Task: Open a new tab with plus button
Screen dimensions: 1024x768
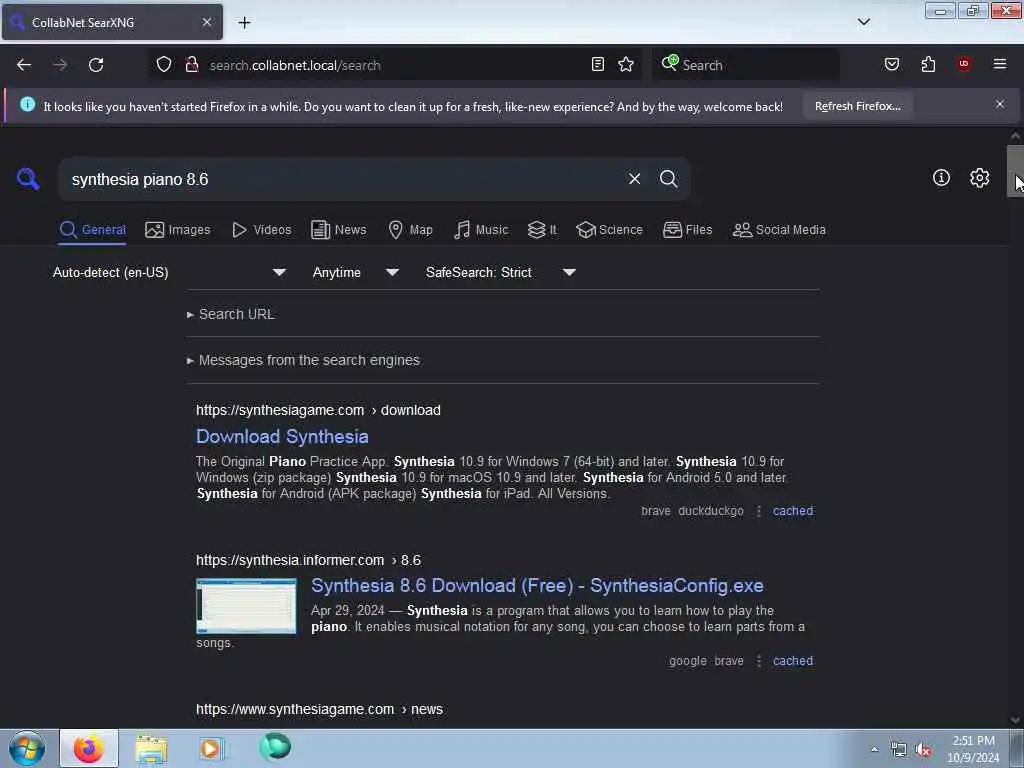Action: pos(244,23)
